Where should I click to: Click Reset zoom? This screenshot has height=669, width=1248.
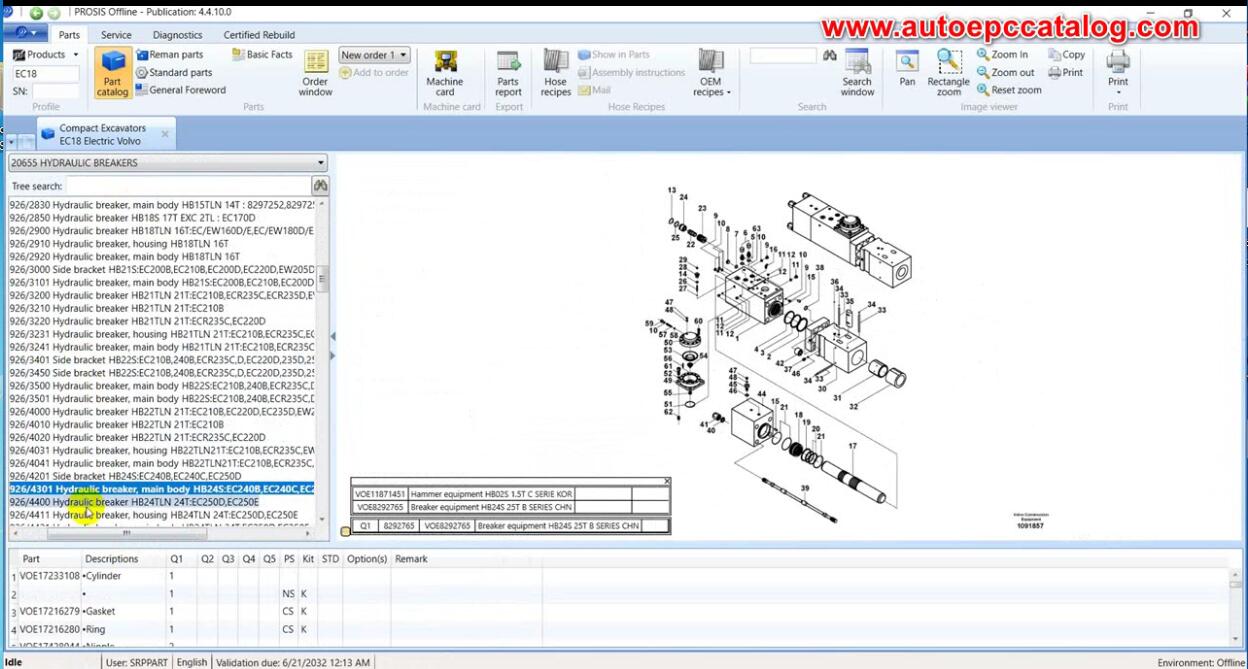[x=1009, y=90]
